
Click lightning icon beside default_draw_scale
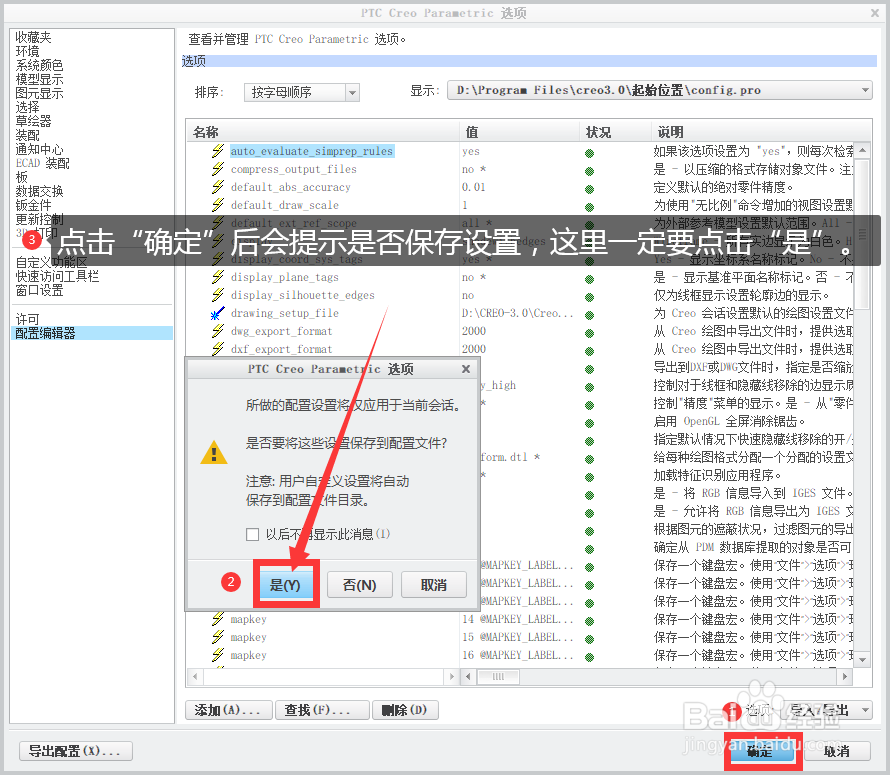[217, 205]
